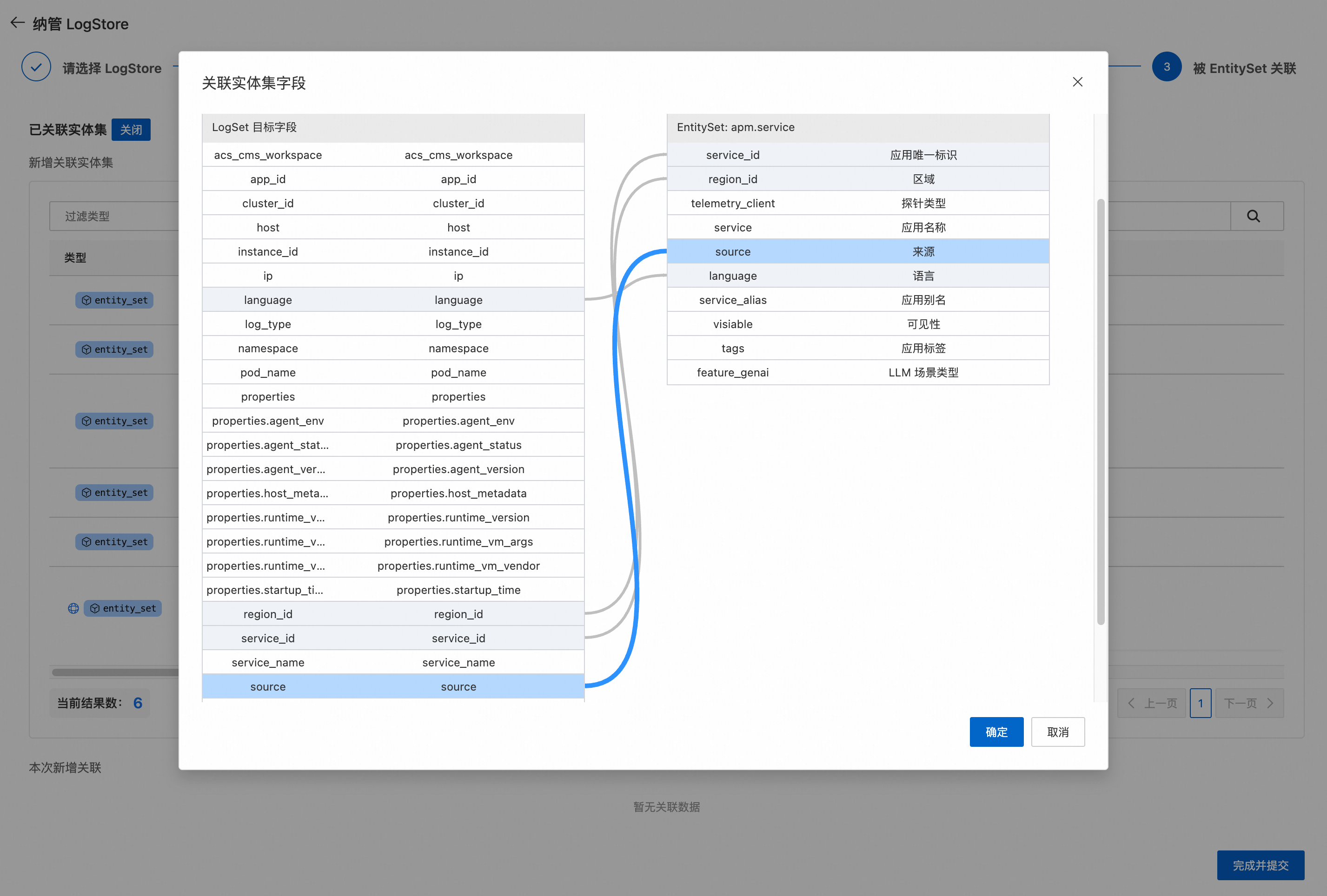Click the search magnifier icon

pos(1253,216)
